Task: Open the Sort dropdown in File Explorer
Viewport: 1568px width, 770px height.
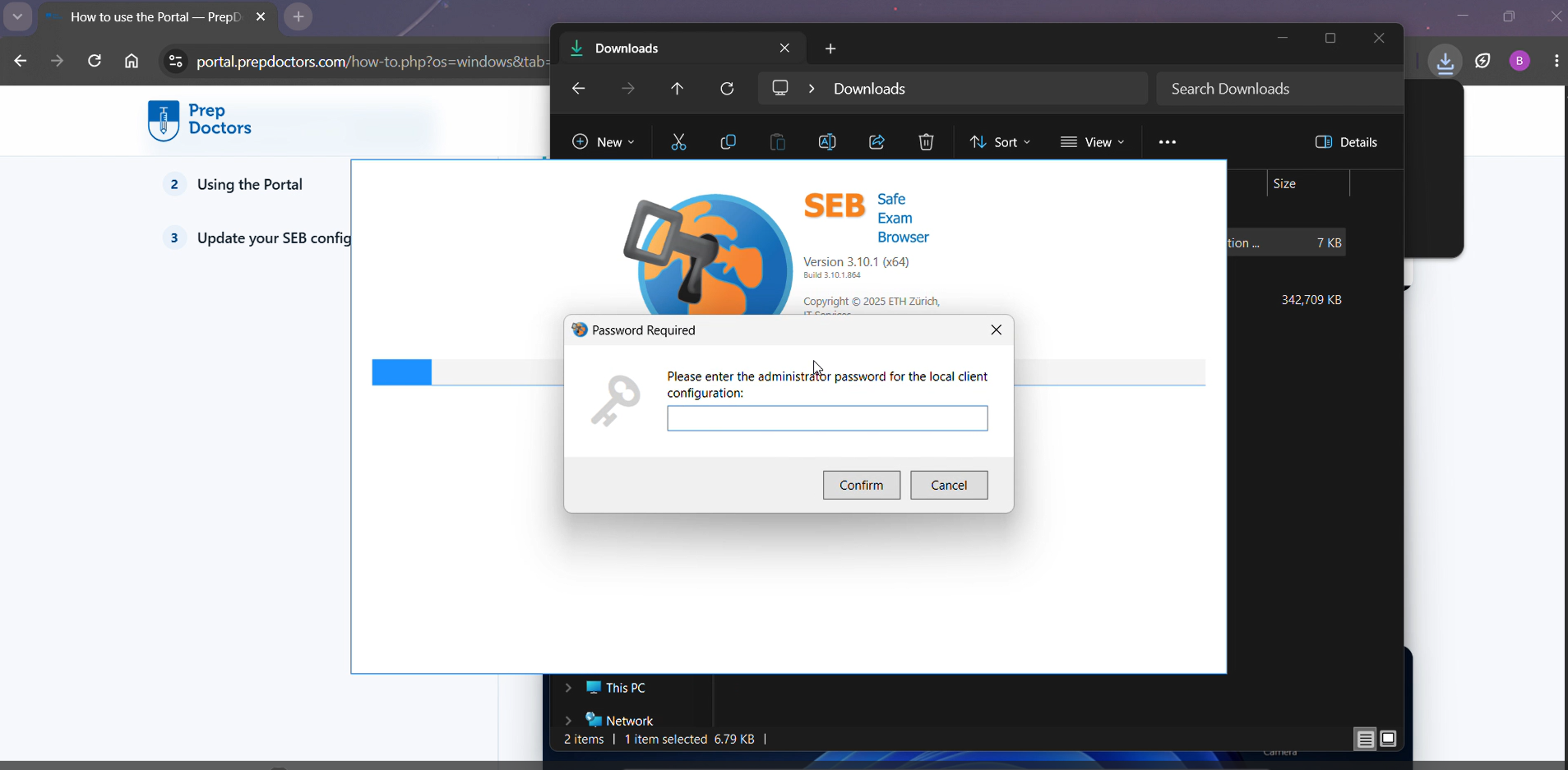Action: pyautogui.click(x=1000, y=142)
